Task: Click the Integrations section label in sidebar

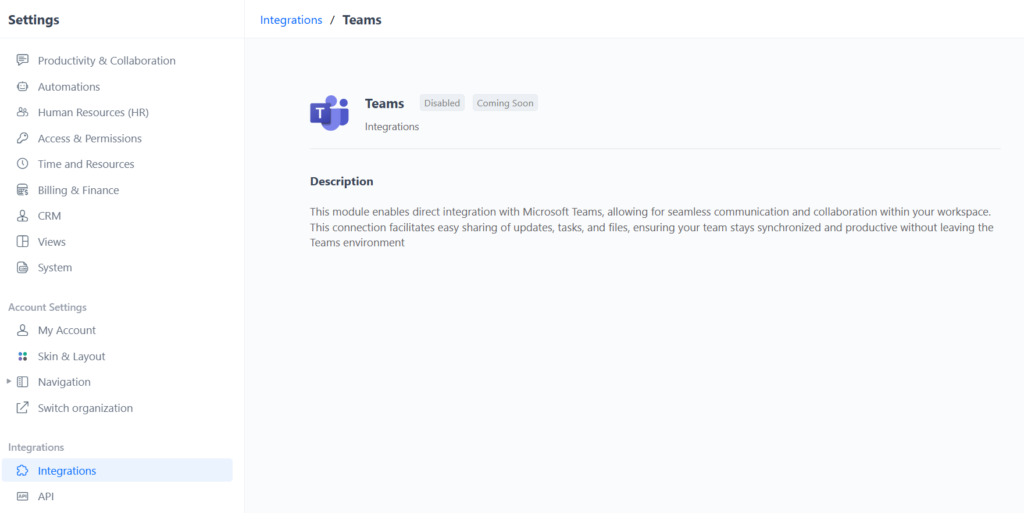Action: click(36, 447)
